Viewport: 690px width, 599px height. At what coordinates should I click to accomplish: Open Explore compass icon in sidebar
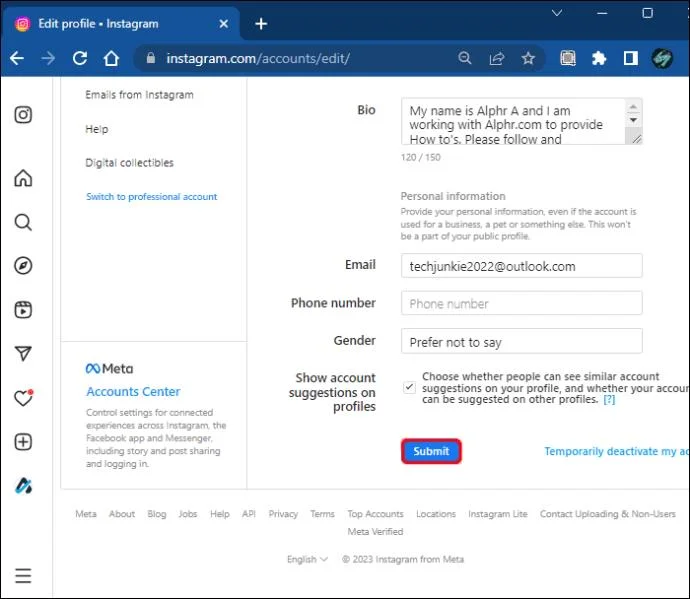tap(23, 266)
